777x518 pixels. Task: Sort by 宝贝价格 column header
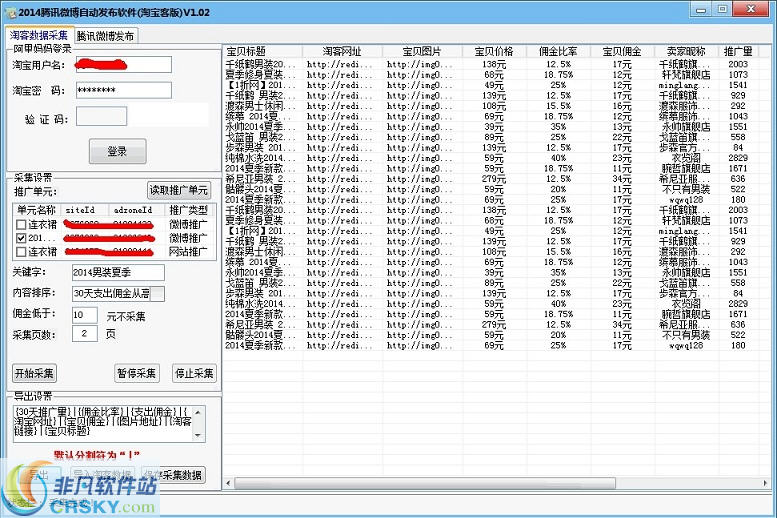(494, 51)
